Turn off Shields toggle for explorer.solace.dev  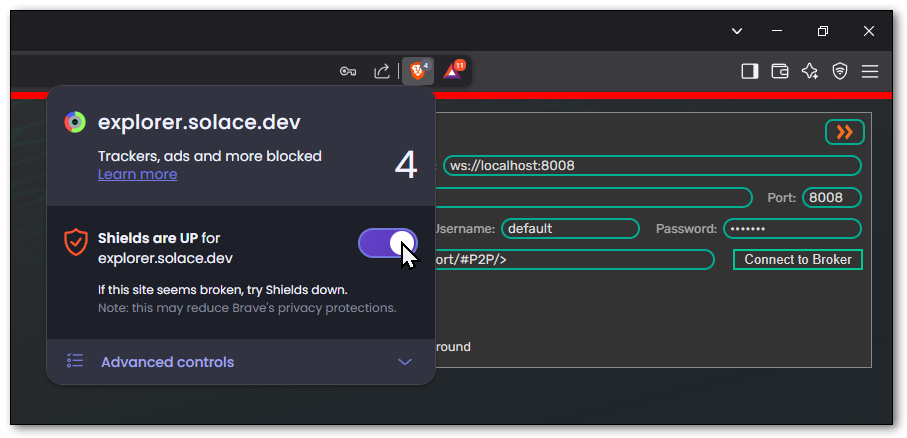pos(388,242)
